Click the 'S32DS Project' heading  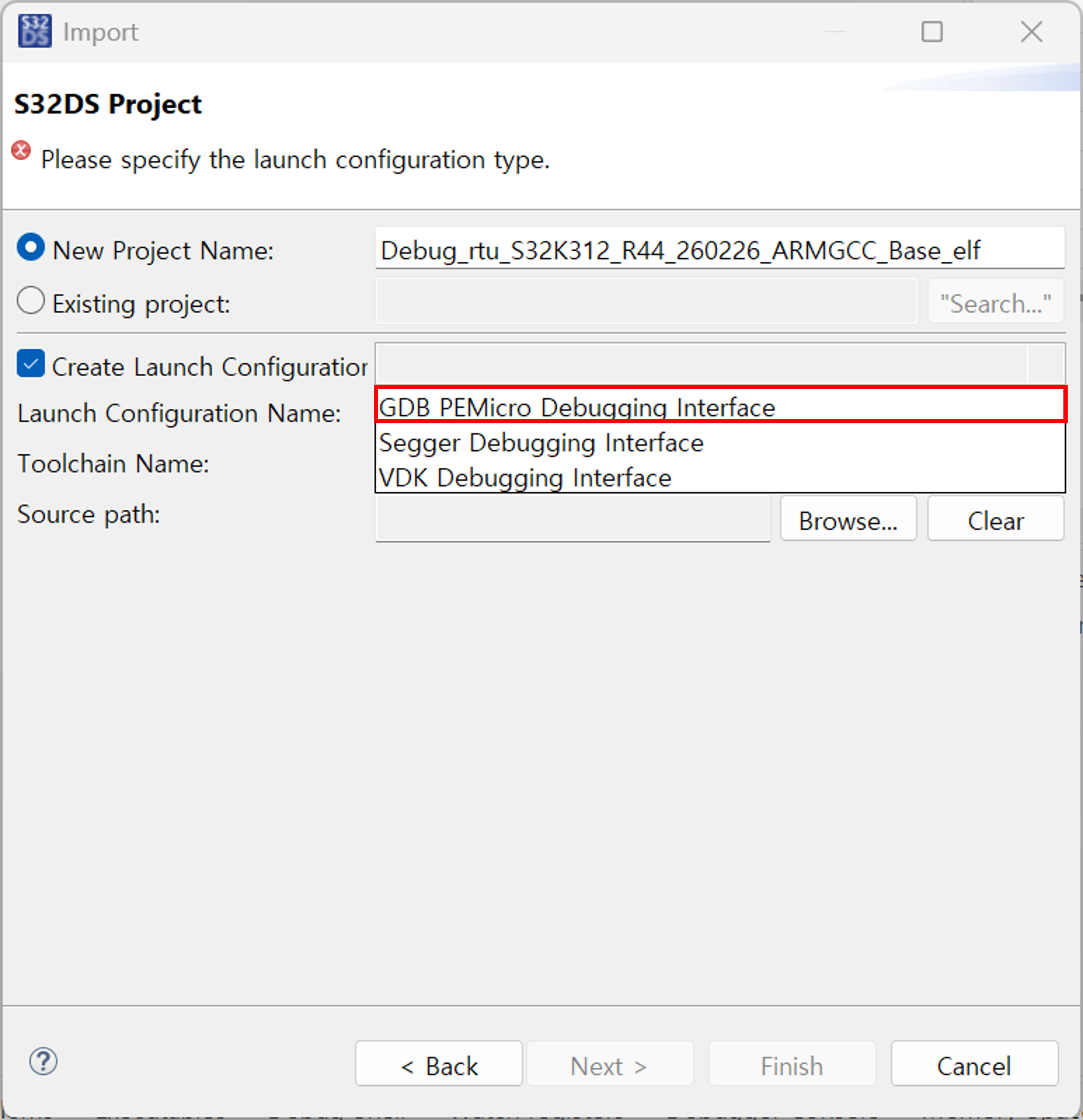point(108,104)
